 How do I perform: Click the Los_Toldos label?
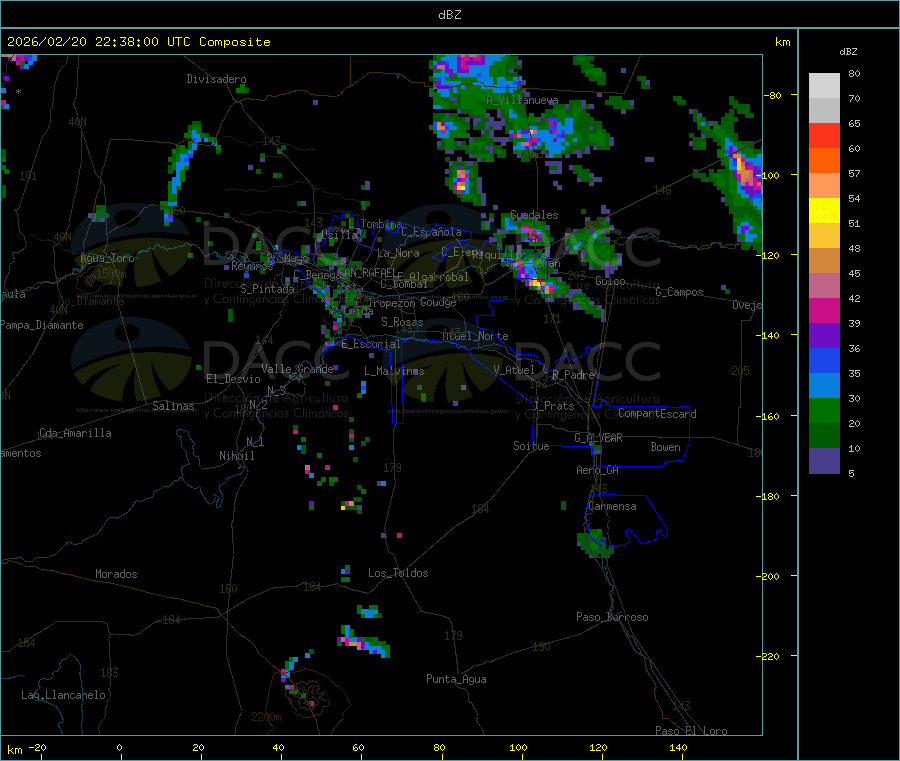point(398,573)
